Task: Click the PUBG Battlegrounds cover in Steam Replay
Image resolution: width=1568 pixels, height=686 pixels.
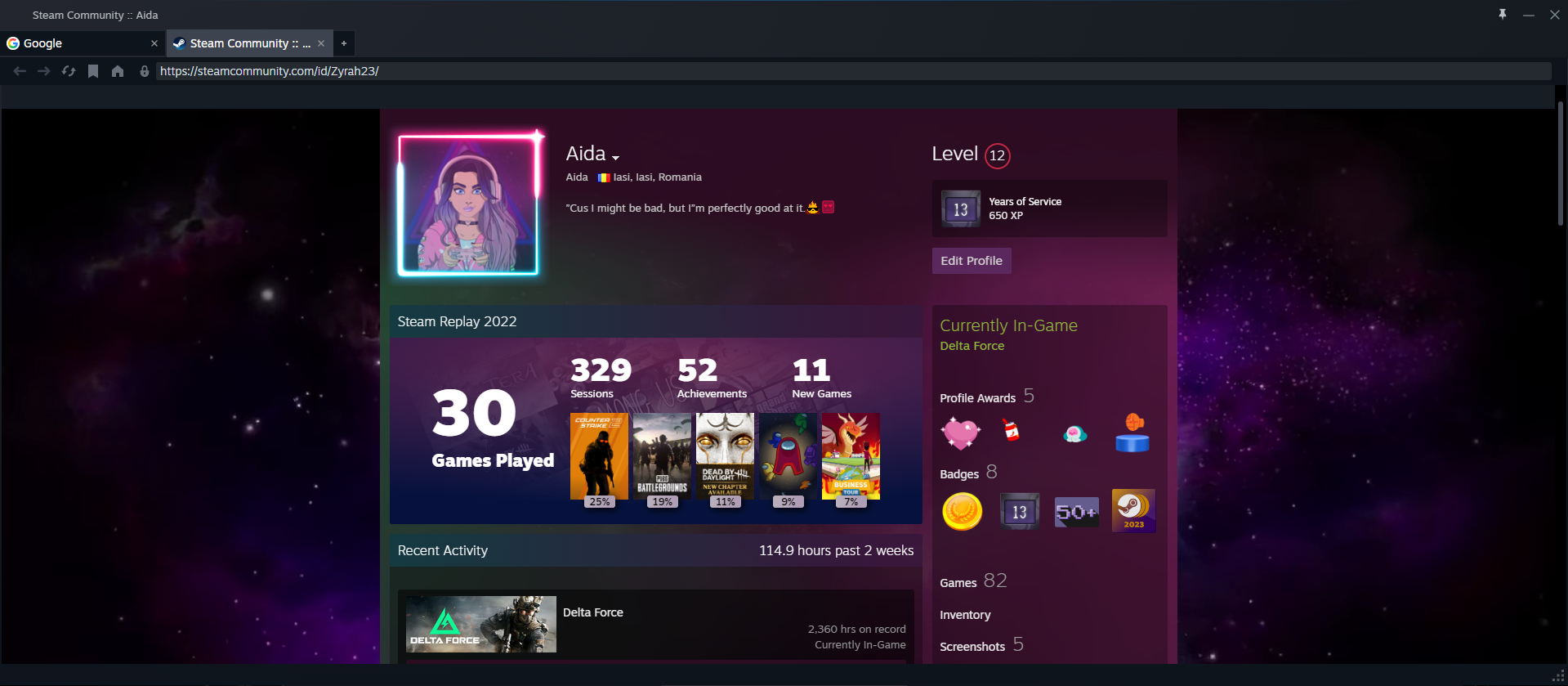Action: (662, 456)
